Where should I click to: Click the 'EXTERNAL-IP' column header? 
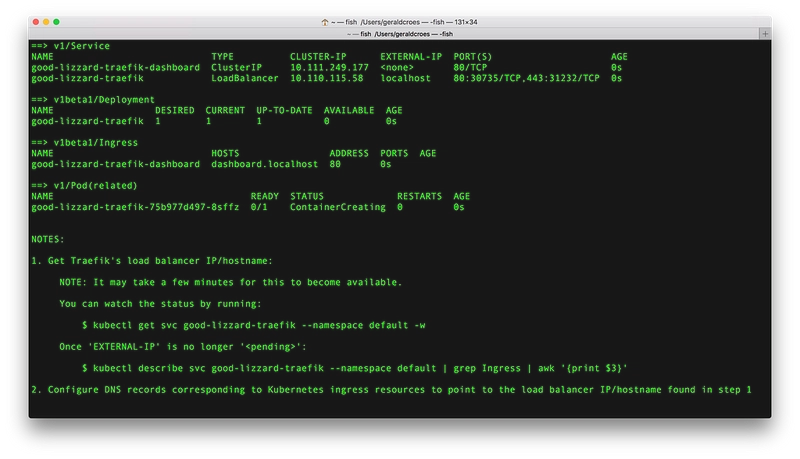click(411, 57)
